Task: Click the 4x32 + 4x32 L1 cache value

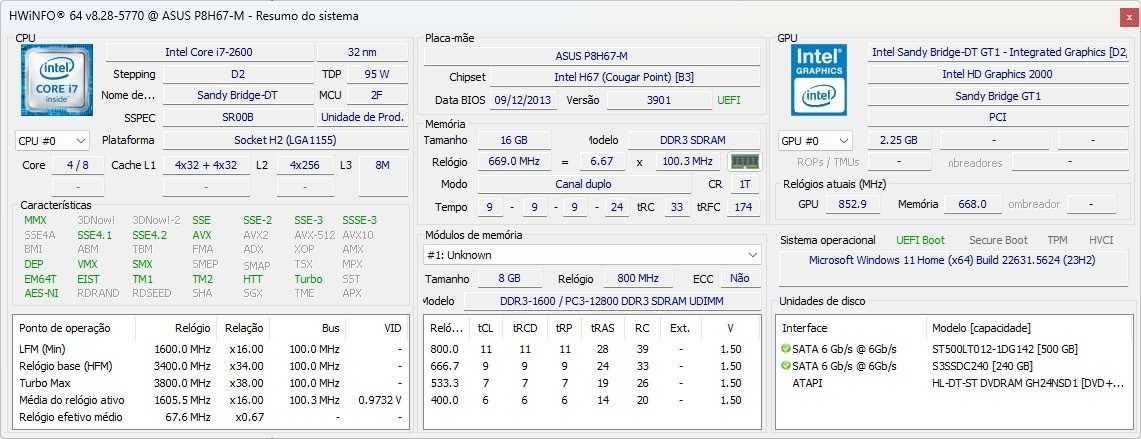Action: click(x=206, y=165)
